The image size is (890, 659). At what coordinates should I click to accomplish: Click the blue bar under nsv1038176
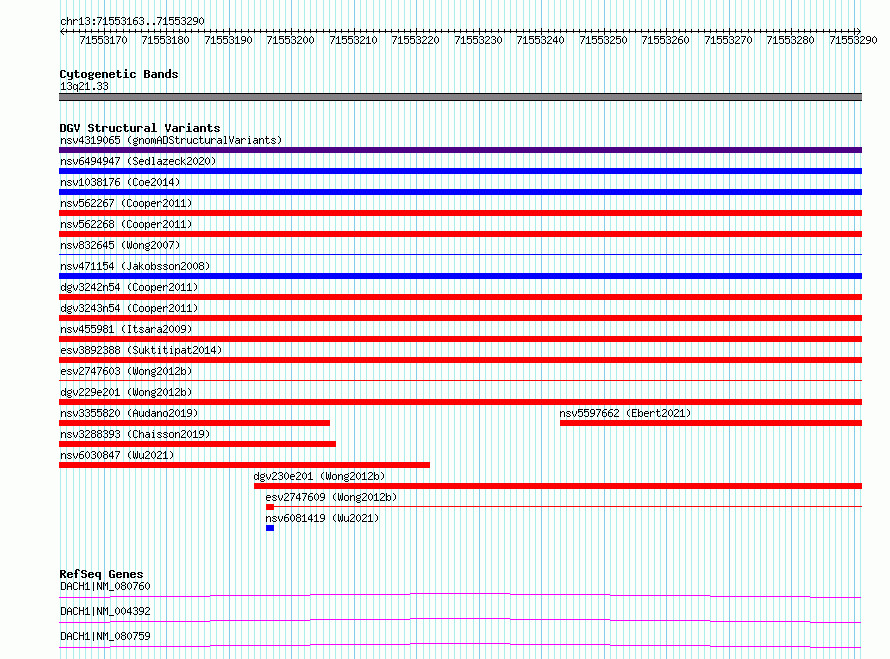point(460,192)
